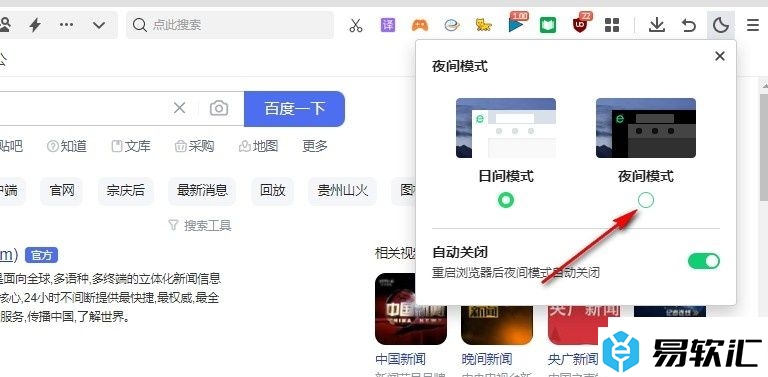The image size is (768, 377).
Task: Select the 日间模式 radio button
Action: click(x=506, y=200)
